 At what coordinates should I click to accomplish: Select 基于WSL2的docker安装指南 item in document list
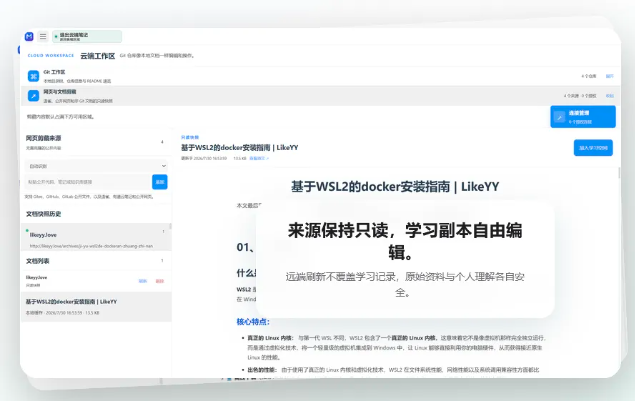coord(96,307)
